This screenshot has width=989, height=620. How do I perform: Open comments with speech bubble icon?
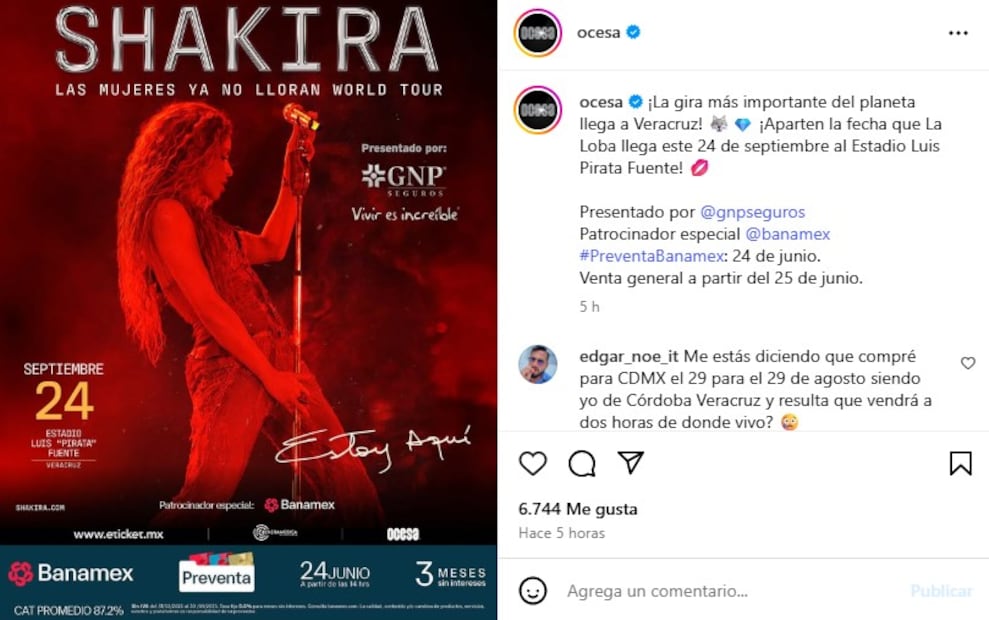click(x=582, y=464)
